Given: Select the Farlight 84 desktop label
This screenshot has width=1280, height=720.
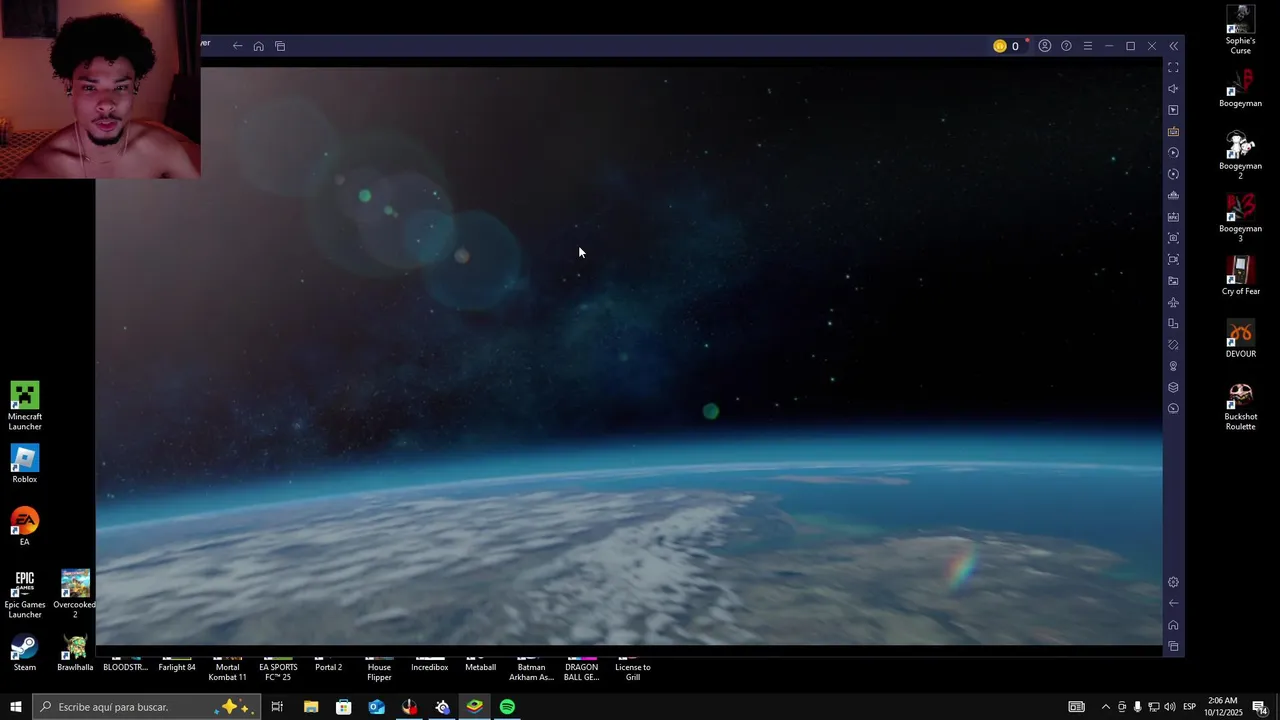Looking at the screenshot, I should click(x=177, y=667).
